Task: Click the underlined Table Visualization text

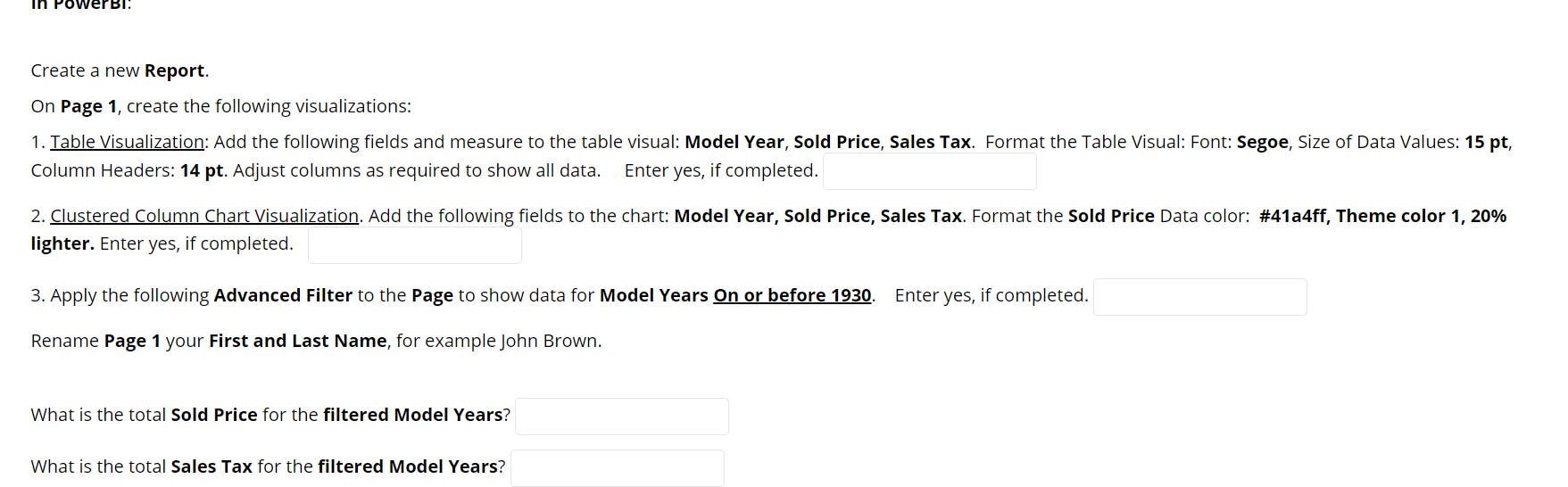Action: (128, 142)
